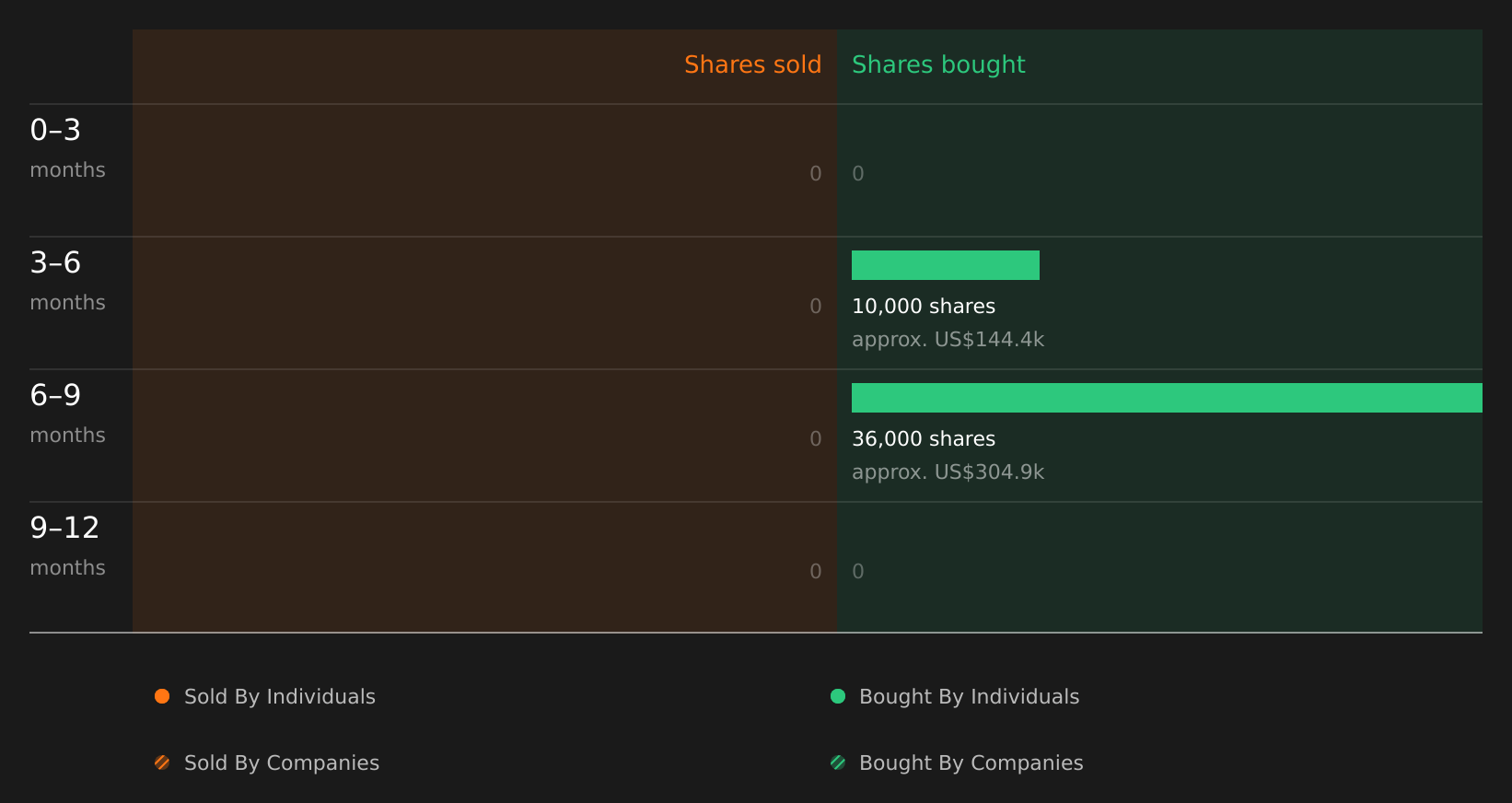This screenshot has height=803, width=1512.
Task: Toggle the Bought By Companies legend label
Action: pos(971,763)
